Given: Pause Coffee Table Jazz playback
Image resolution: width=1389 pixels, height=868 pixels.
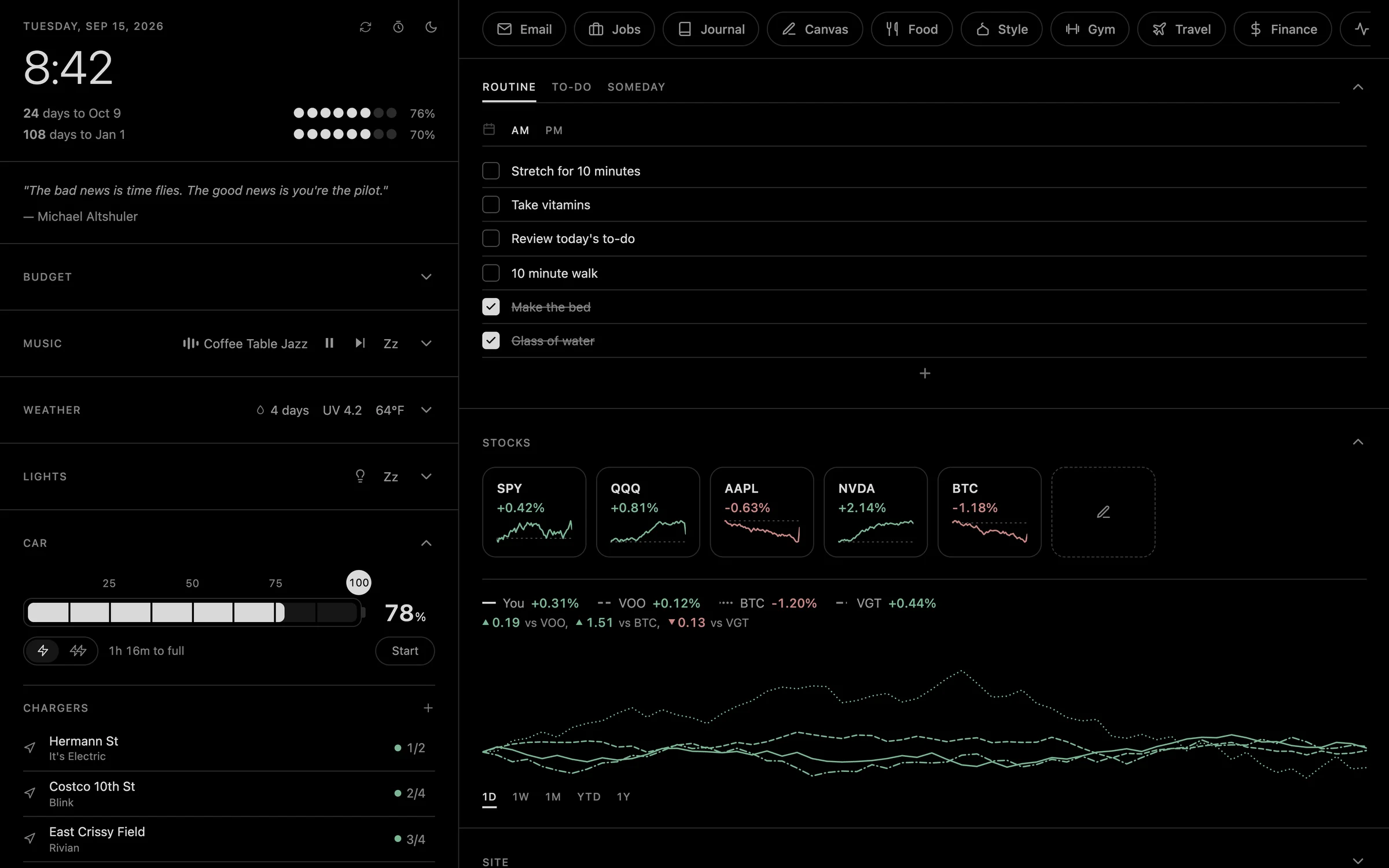Looking at the screenshot, I should click(x=329, y=343).
